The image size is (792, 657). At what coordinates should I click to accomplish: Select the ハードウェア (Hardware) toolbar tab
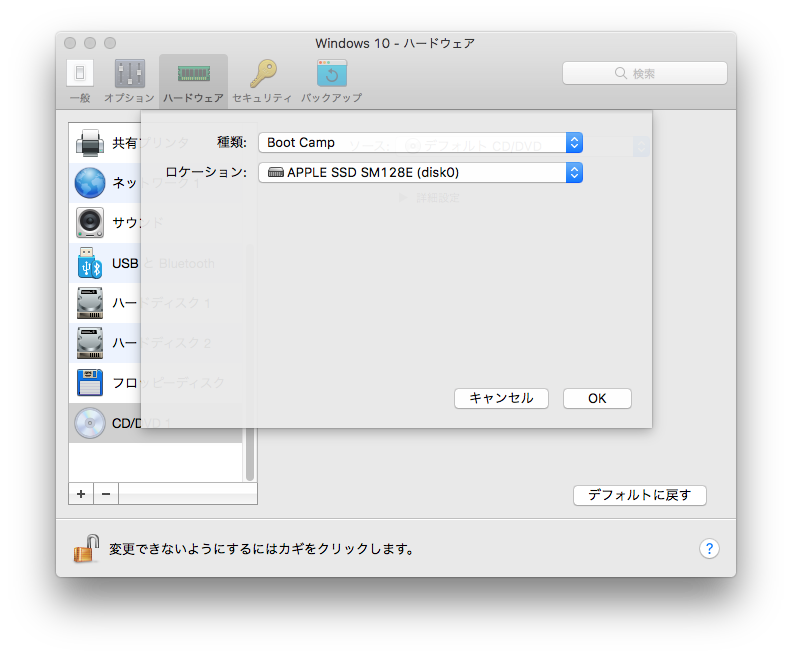point(193,81)
